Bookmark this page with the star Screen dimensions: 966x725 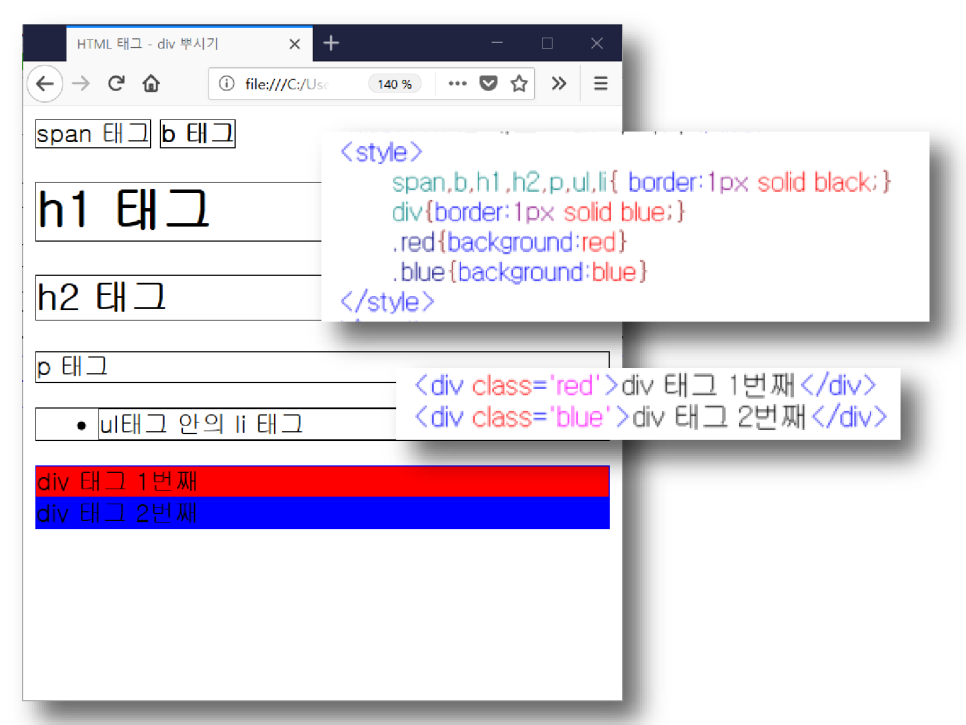[x=519, y=83]
